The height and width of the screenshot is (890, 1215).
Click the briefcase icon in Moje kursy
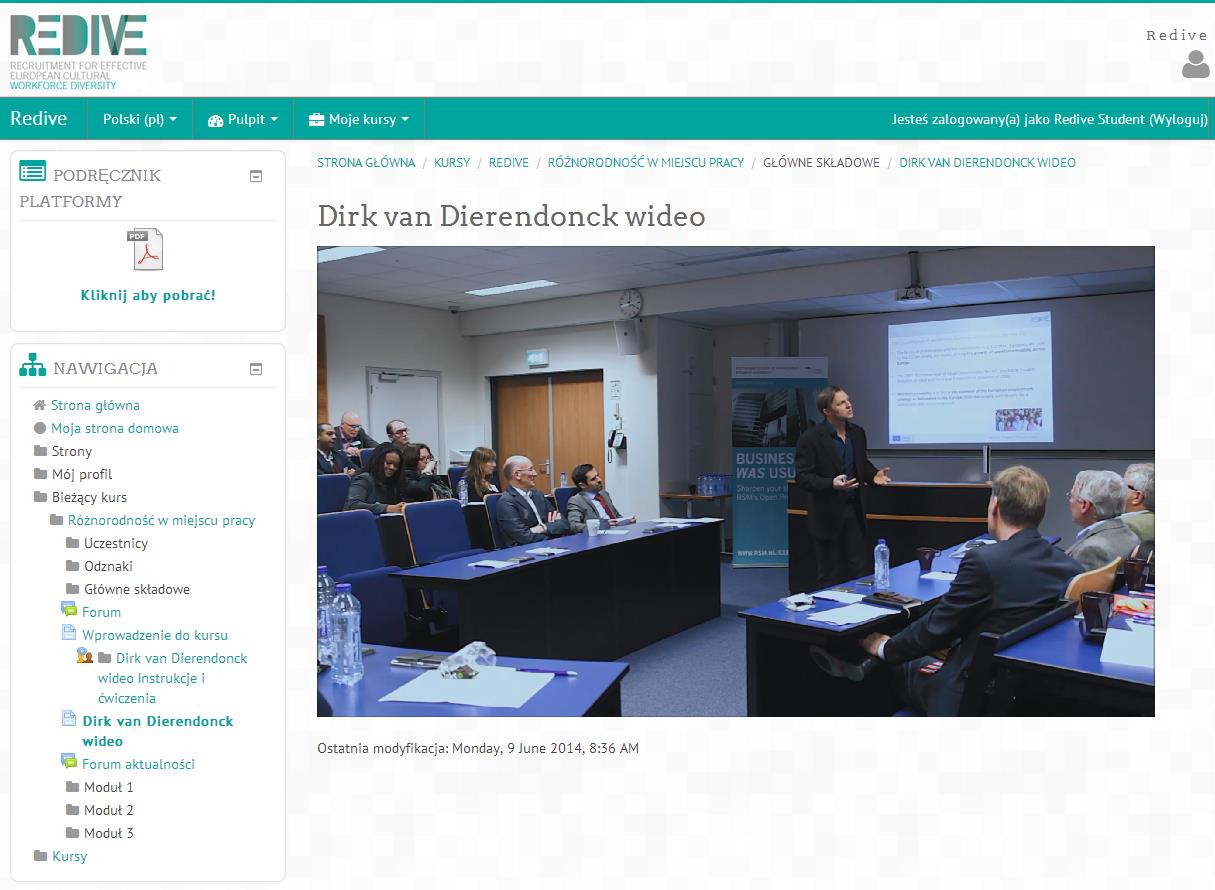[316, 120]
